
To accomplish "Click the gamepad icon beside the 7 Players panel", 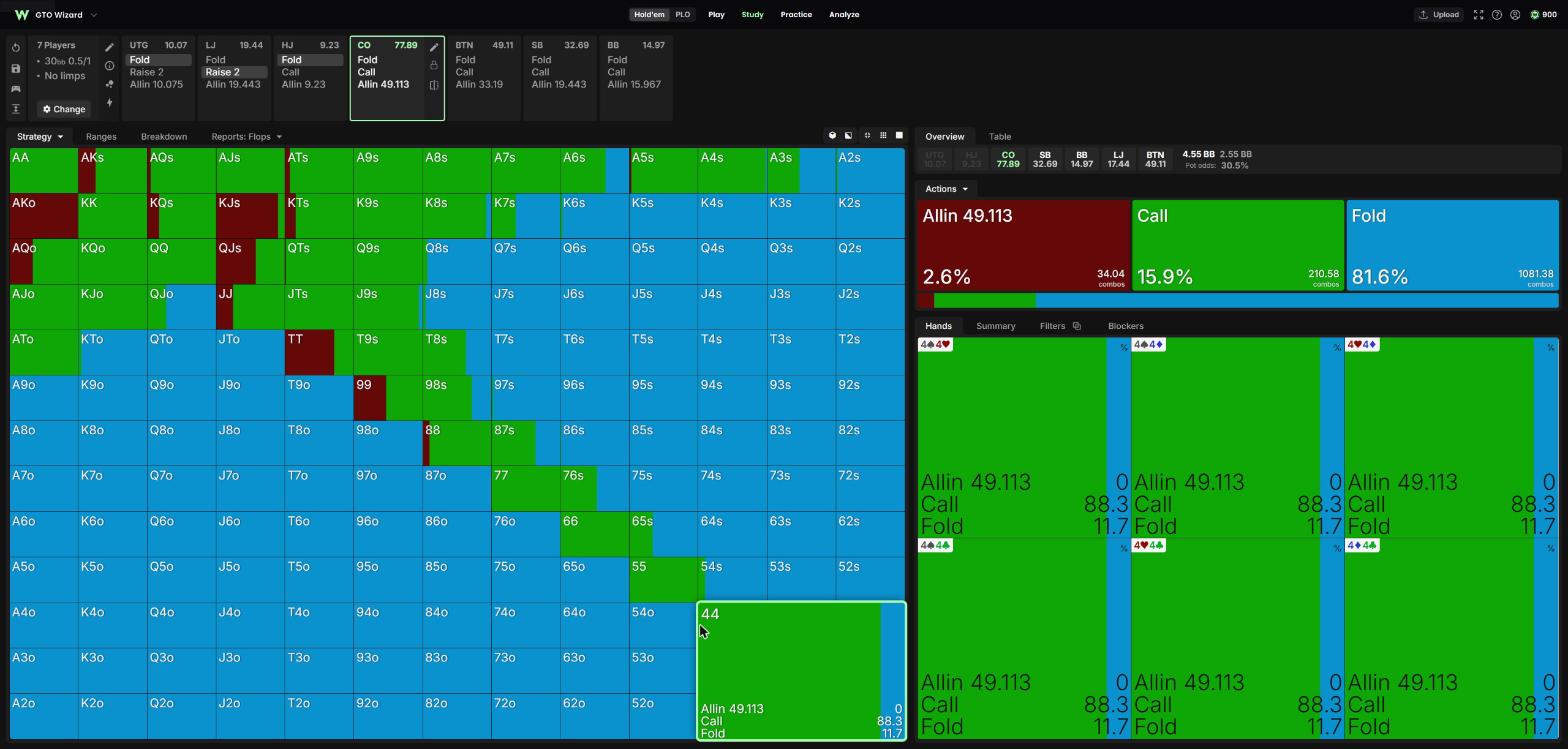I will (16, 88).
